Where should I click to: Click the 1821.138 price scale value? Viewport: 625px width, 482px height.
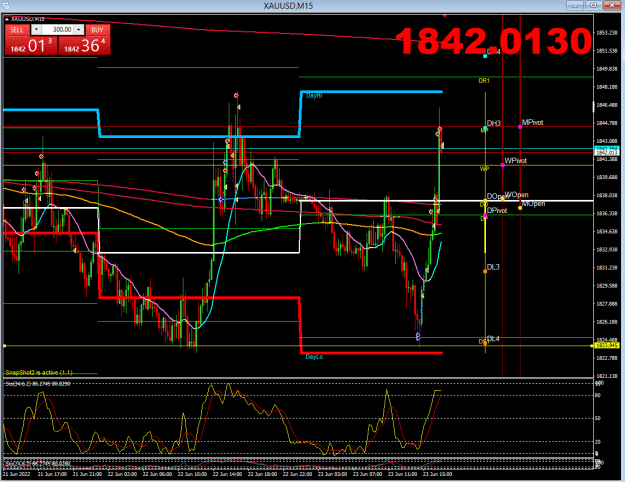[607, 376]
